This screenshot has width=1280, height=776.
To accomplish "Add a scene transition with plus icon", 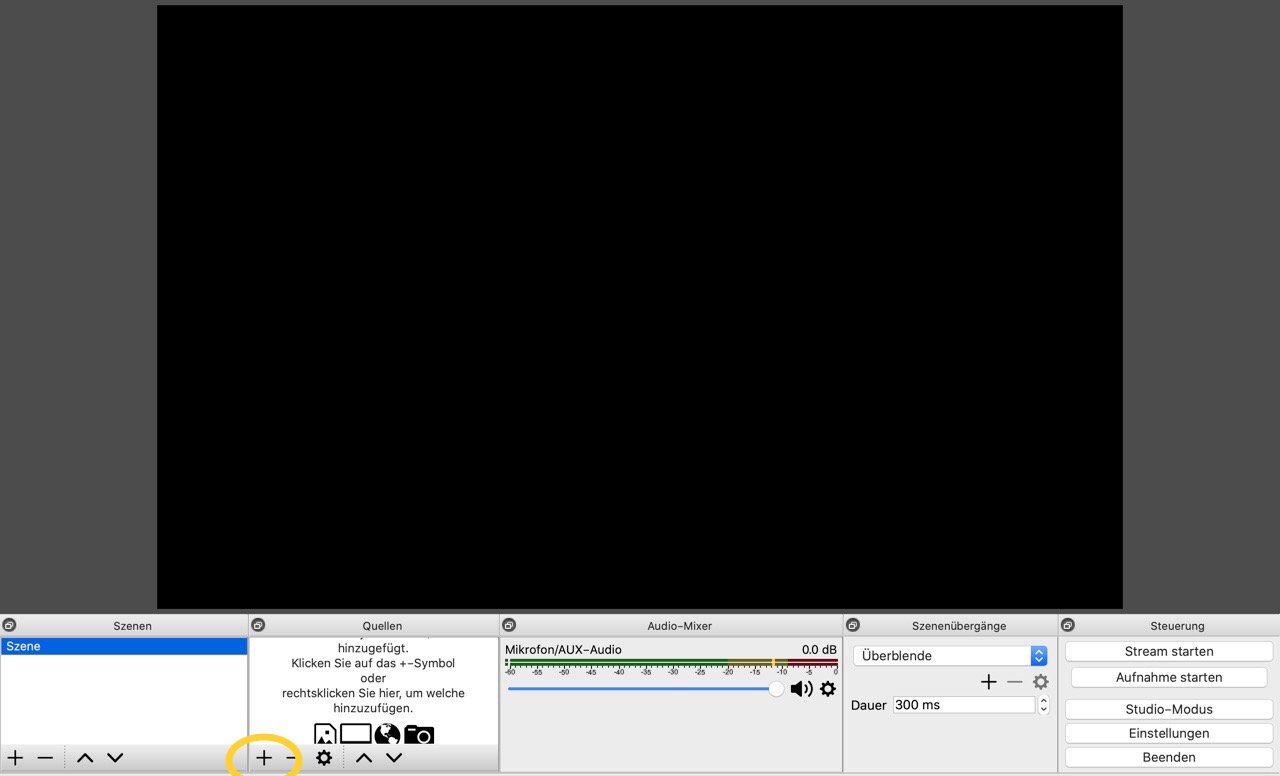I will (x=988, y=682).
